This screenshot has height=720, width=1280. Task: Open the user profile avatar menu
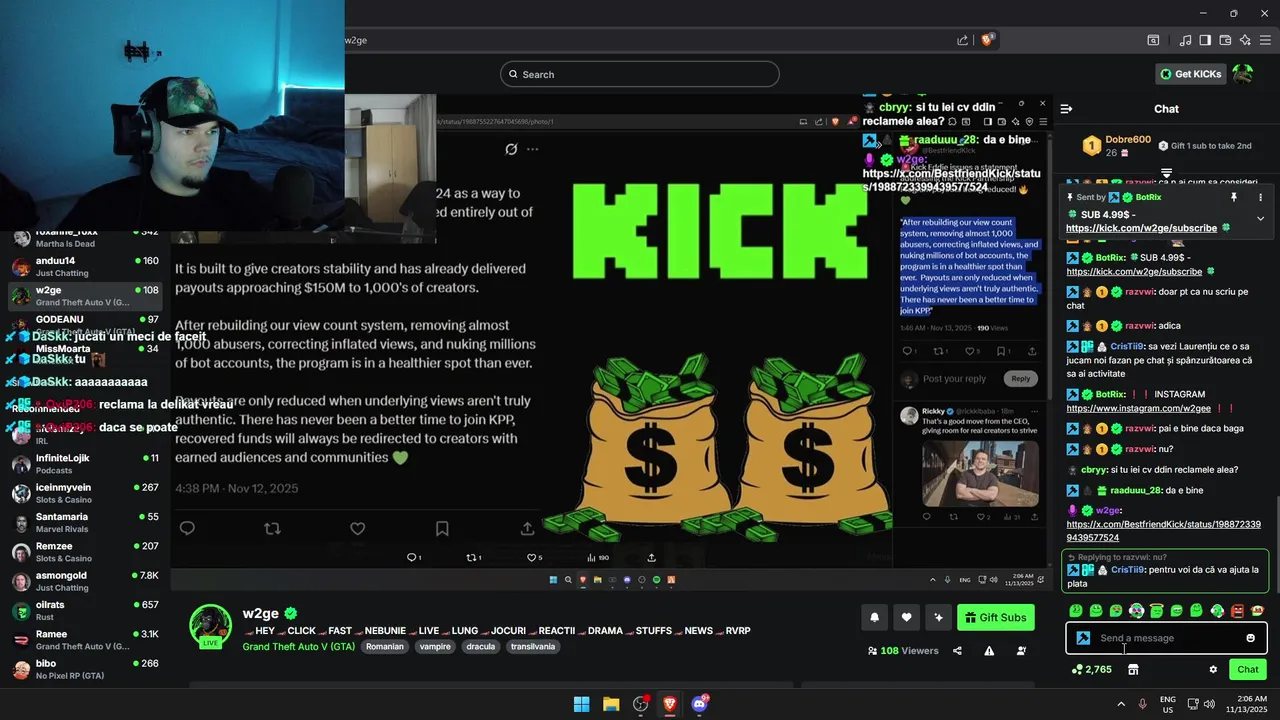[1243, 74]
